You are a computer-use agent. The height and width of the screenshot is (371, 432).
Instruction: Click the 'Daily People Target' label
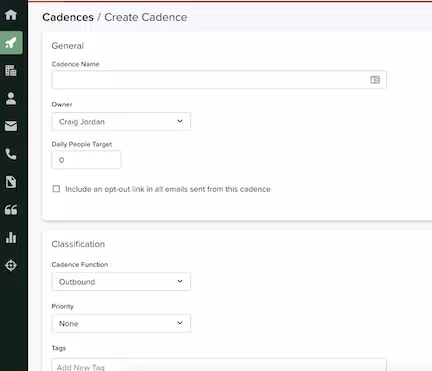(x=82, y=144)
